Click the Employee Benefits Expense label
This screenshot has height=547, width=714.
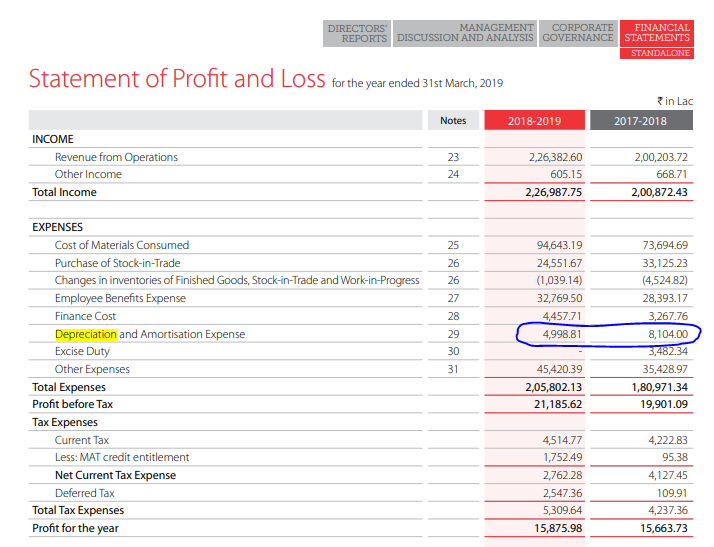pyautogui.click(x=120, y=298)
